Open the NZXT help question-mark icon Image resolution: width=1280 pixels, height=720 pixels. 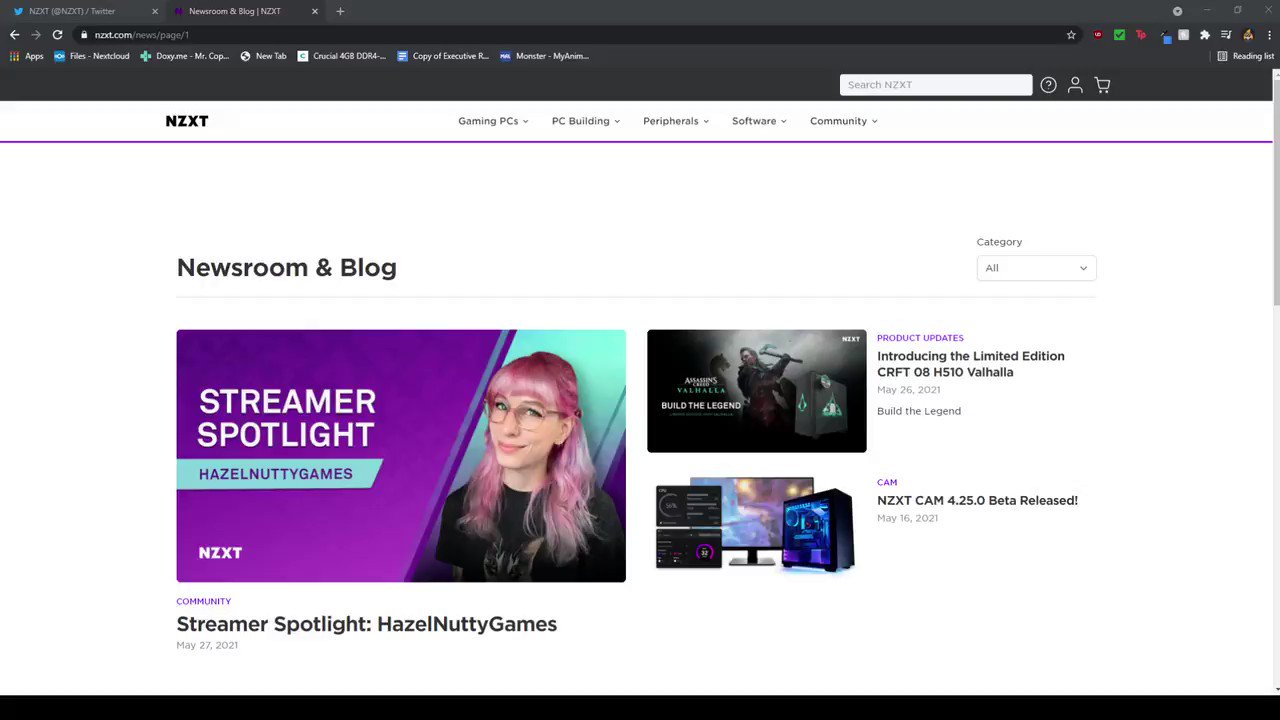(1048, 85)
